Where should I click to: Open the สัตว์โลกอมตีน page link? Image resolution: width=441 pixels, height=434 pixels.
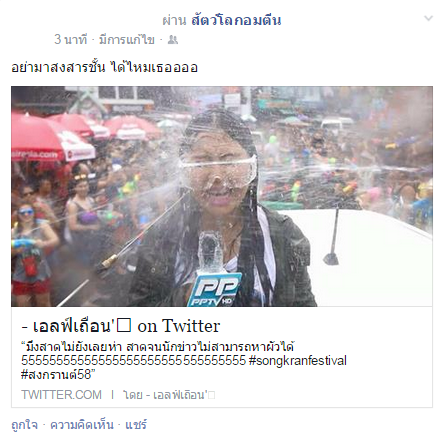coord(236,20)
